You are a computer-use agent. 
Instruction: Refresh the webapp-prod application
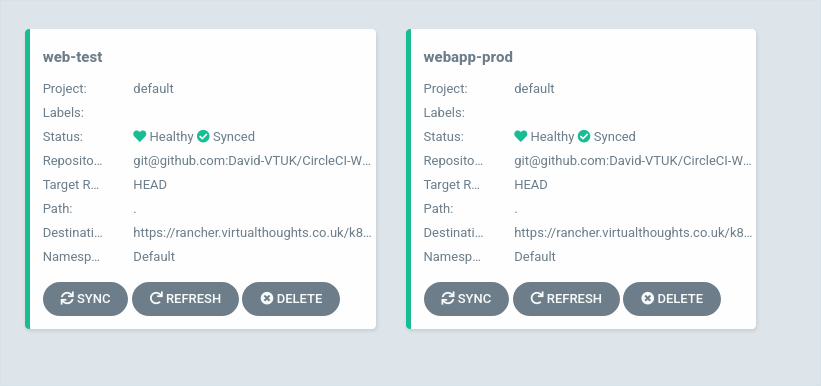tap(566, 299)
